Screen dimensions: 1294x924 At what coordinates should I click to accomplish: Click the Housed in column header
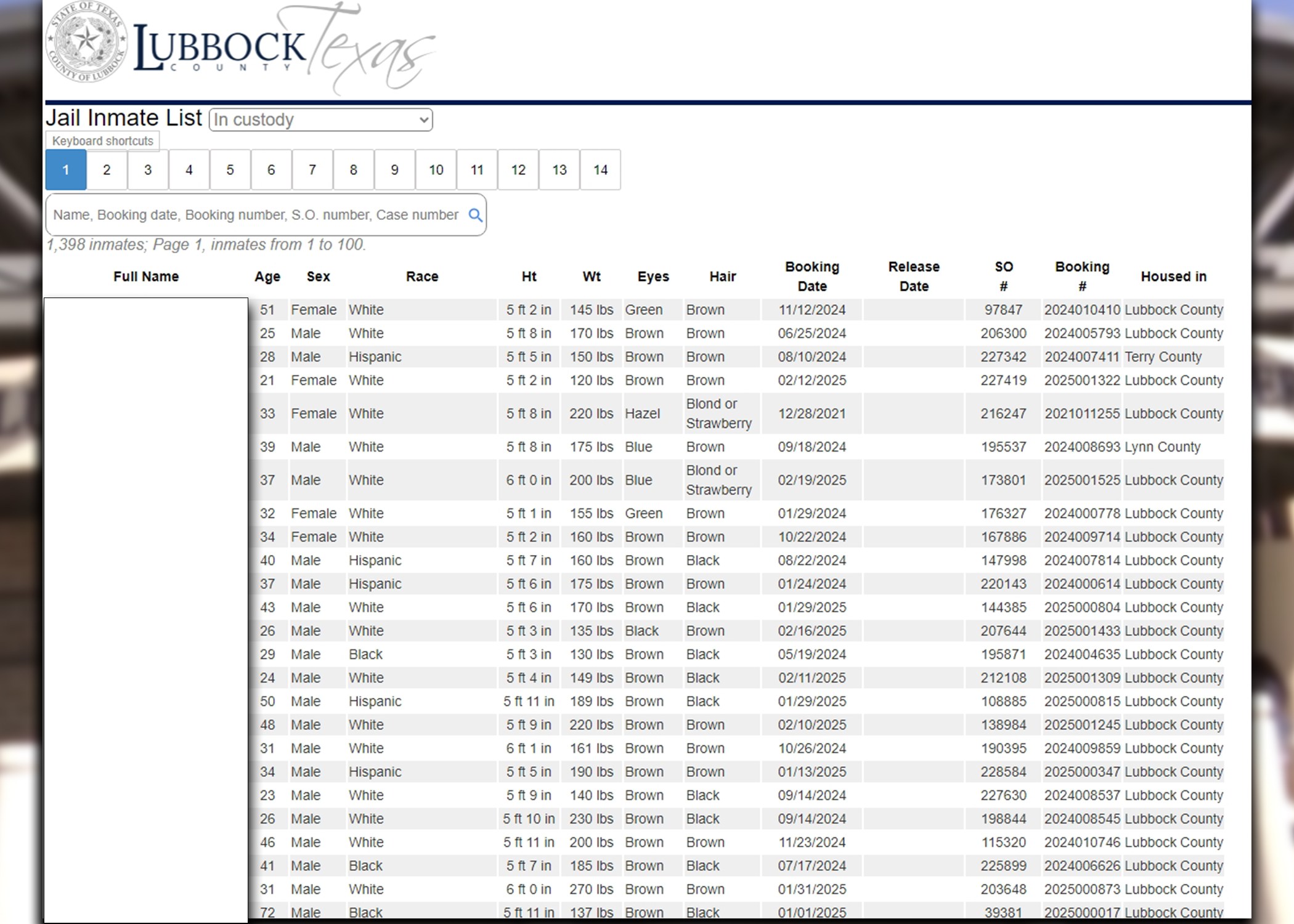pyautogui.click(x=1174, y=277)
